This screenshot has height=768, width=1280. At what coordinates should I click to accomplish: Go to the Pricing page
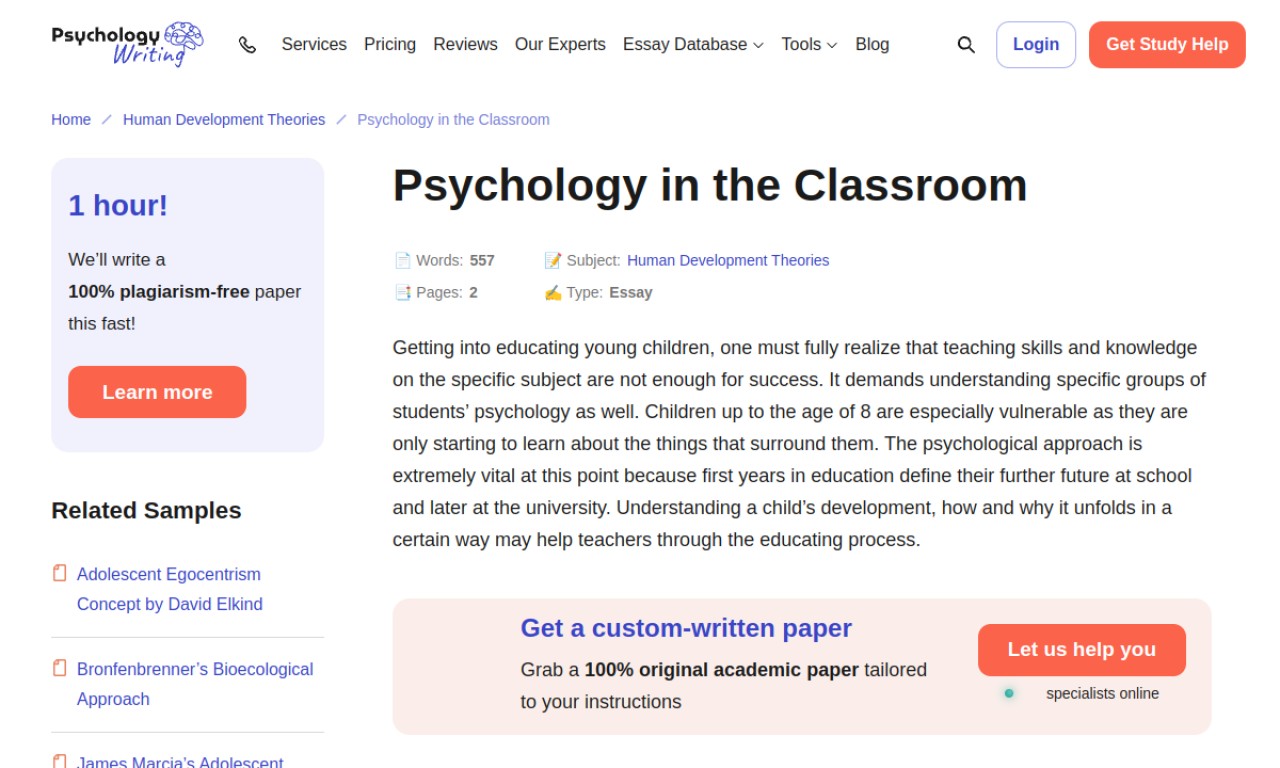click(390, 44)
